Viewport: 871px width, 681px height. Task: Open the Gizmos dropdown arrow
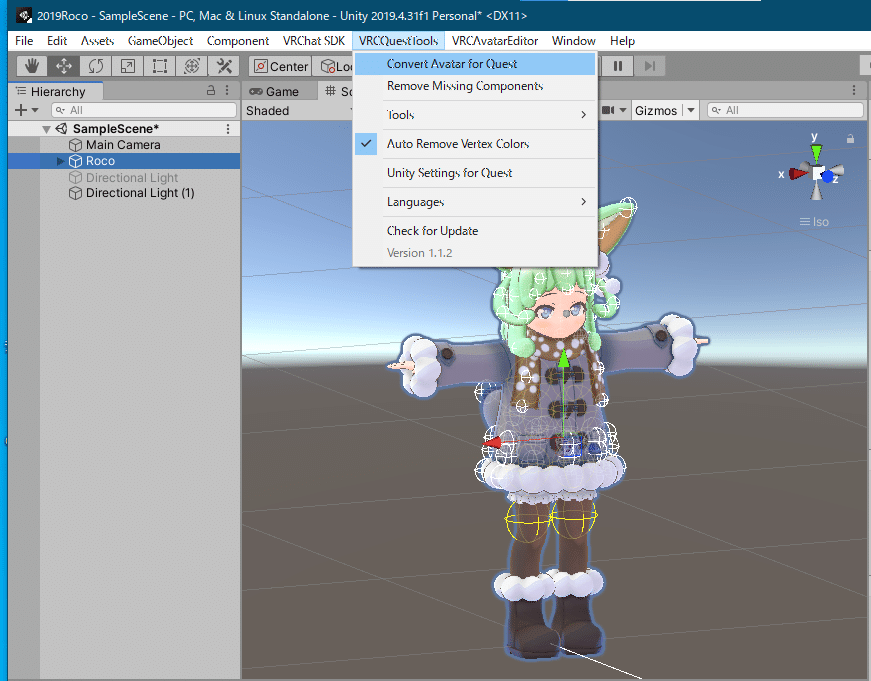(x=690, y=111)
